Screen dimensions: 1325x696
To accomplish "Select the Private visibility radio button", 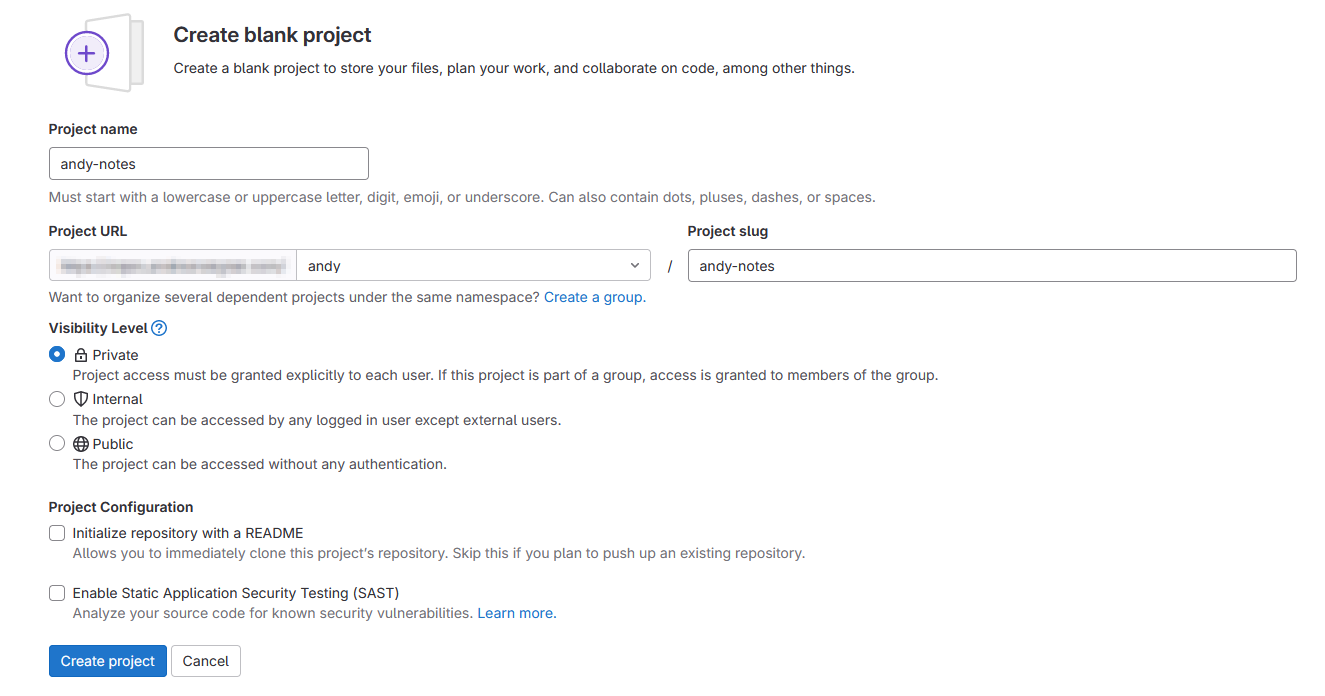I will click(57, 354).
